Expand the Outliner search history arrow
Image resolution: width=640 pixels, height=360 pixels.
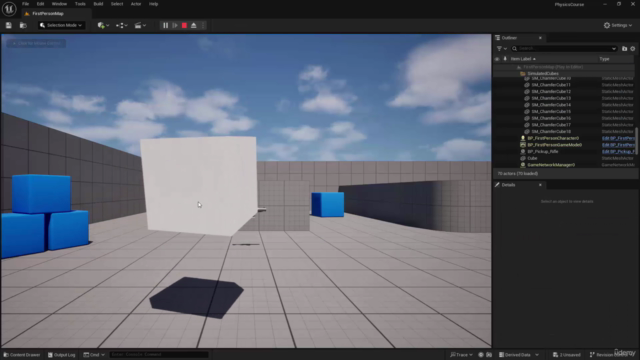click(613, 49)
